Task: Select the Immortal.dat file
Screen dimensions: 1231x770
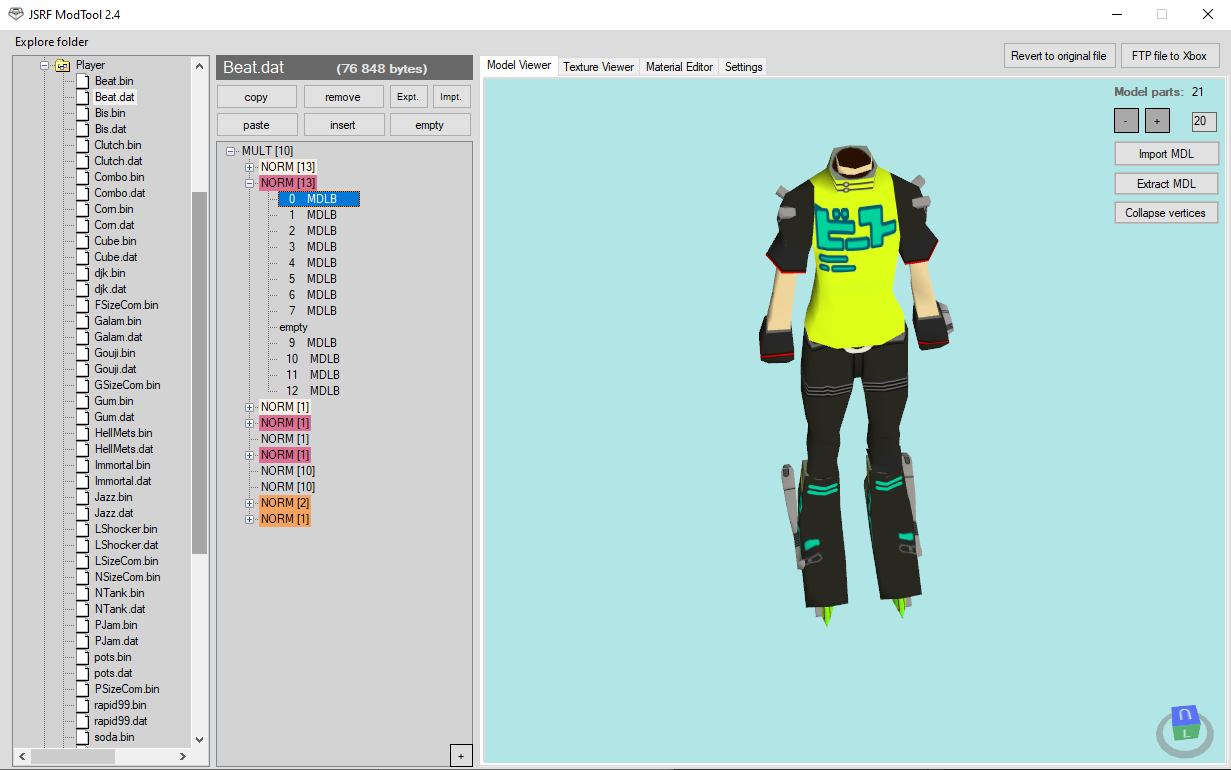Action: (x=123, y=481)
